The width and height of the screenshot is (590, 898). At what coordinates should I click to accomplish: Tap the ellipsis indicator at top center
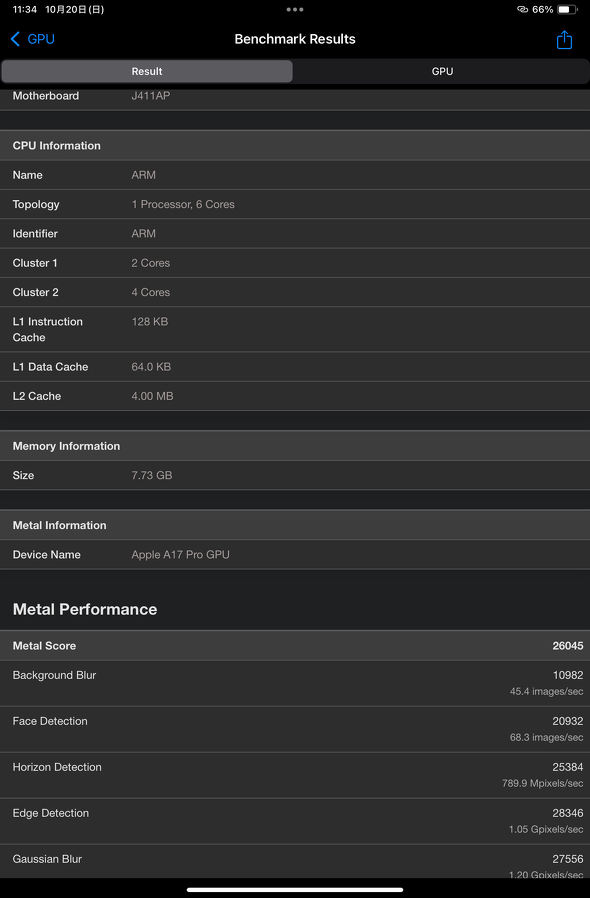pyautogui.click(x=295, y=9)
